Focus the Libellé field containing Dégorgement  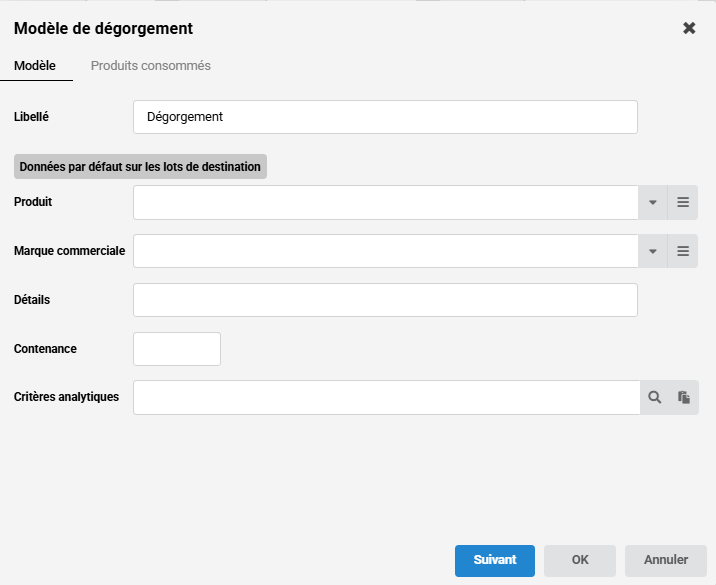385,117
